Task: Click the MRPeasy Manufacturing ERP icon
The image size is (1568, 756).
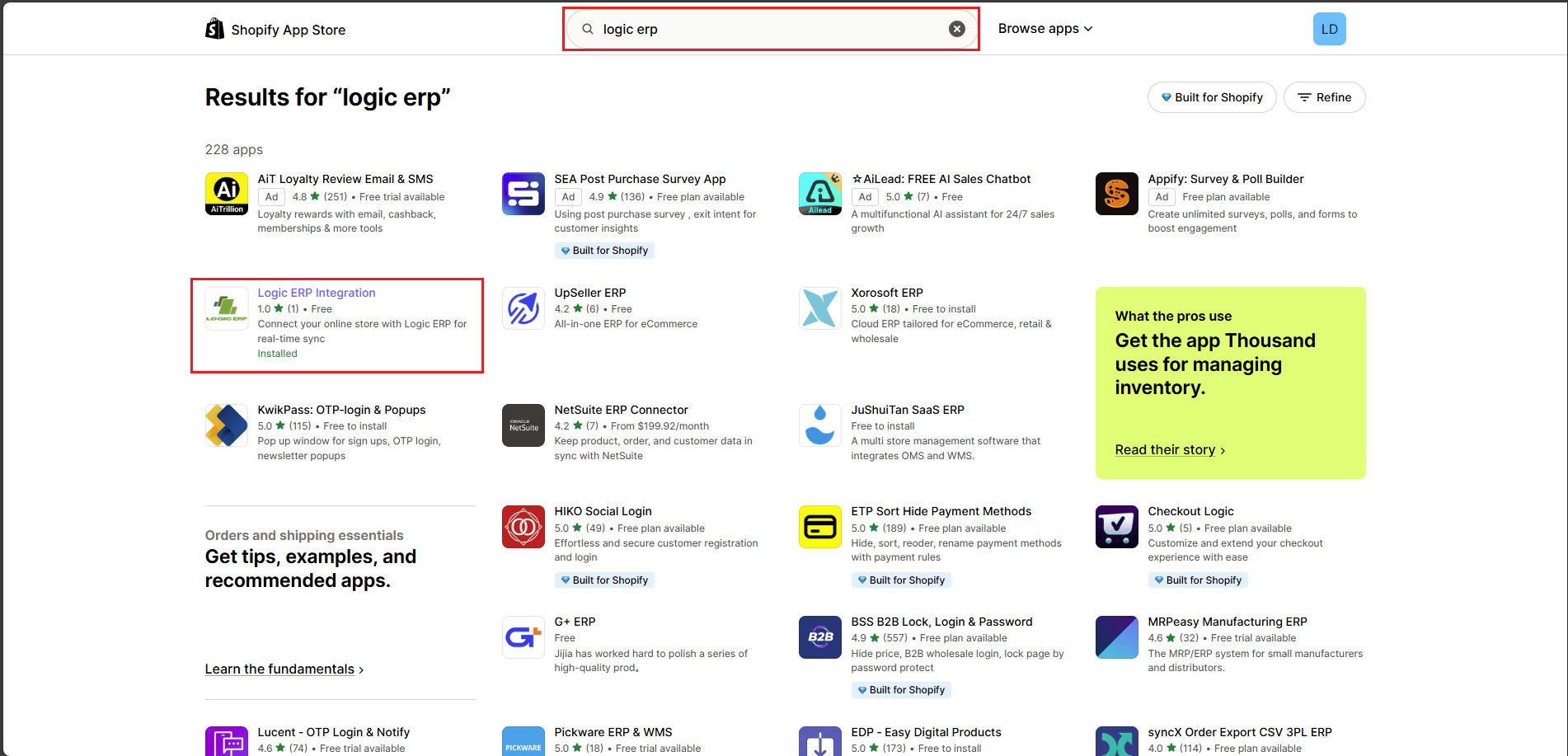Action: [1117, 637]
